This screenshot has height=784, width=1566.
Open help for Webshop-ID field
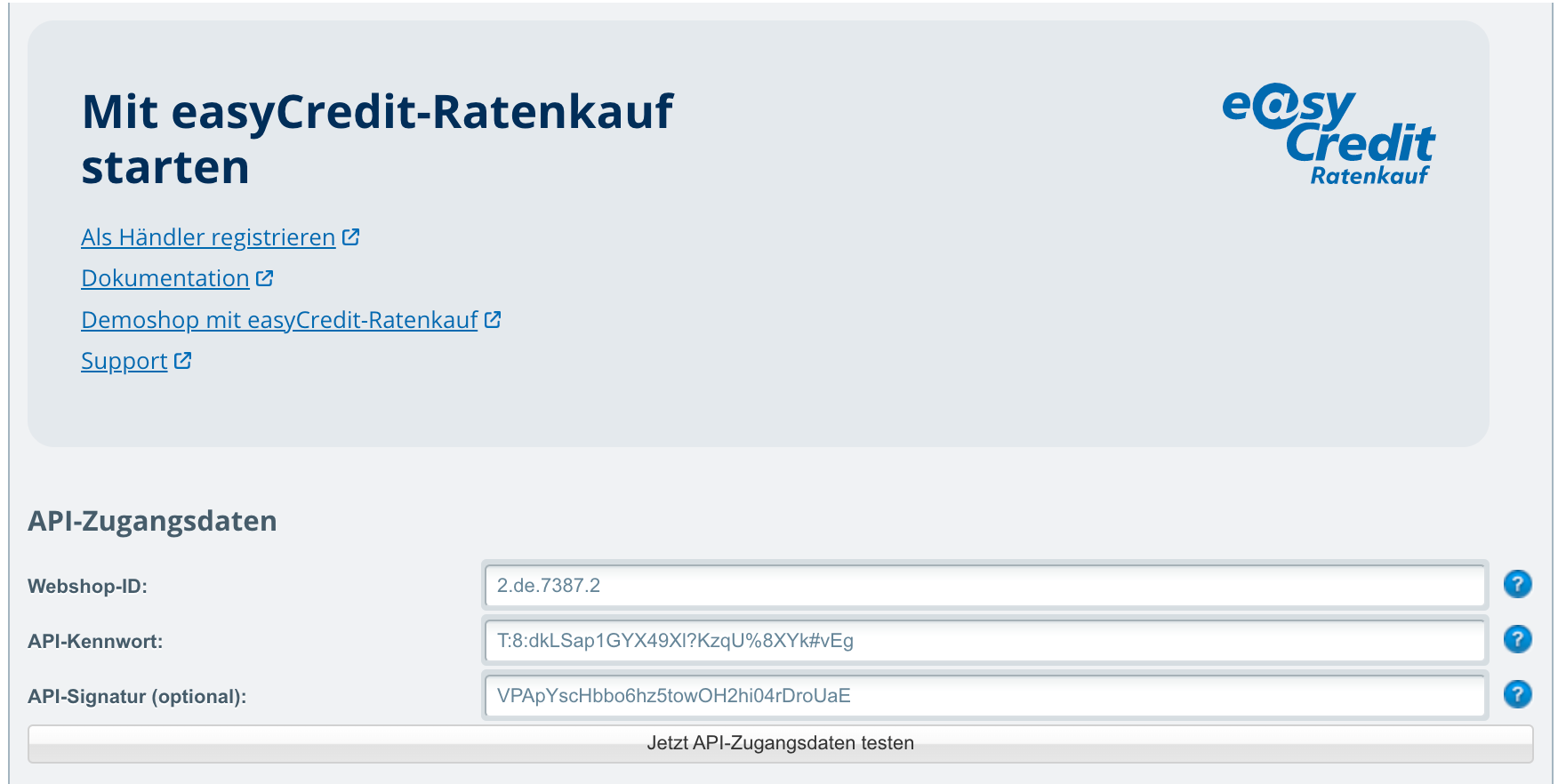point(1517,585)
